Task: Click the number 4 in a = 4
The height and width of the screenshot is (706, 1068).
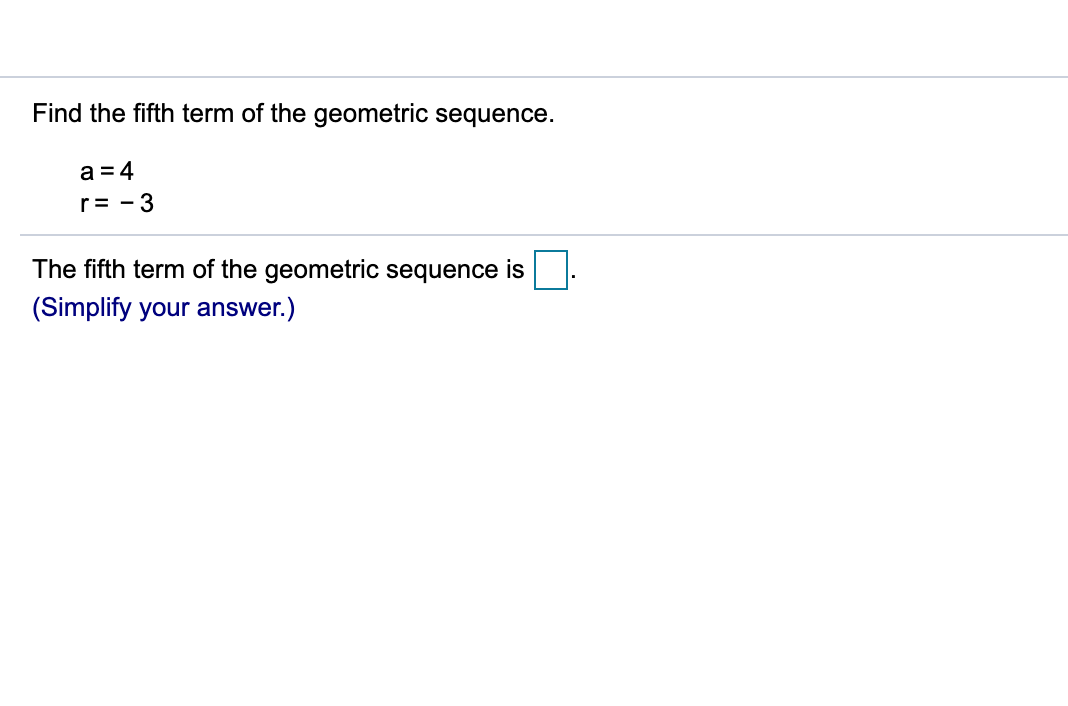Action: 127,171
